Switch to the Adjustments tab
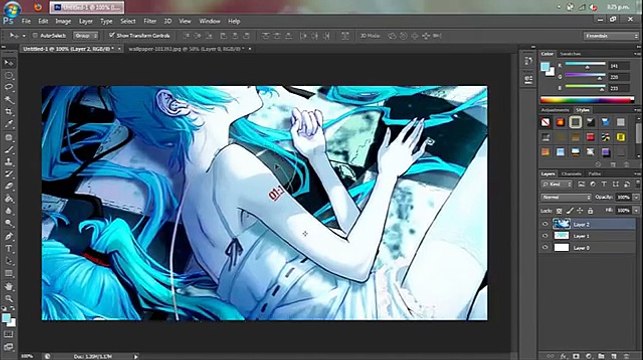The height and width of the screenshot is (360, 643). coord(555,110)
